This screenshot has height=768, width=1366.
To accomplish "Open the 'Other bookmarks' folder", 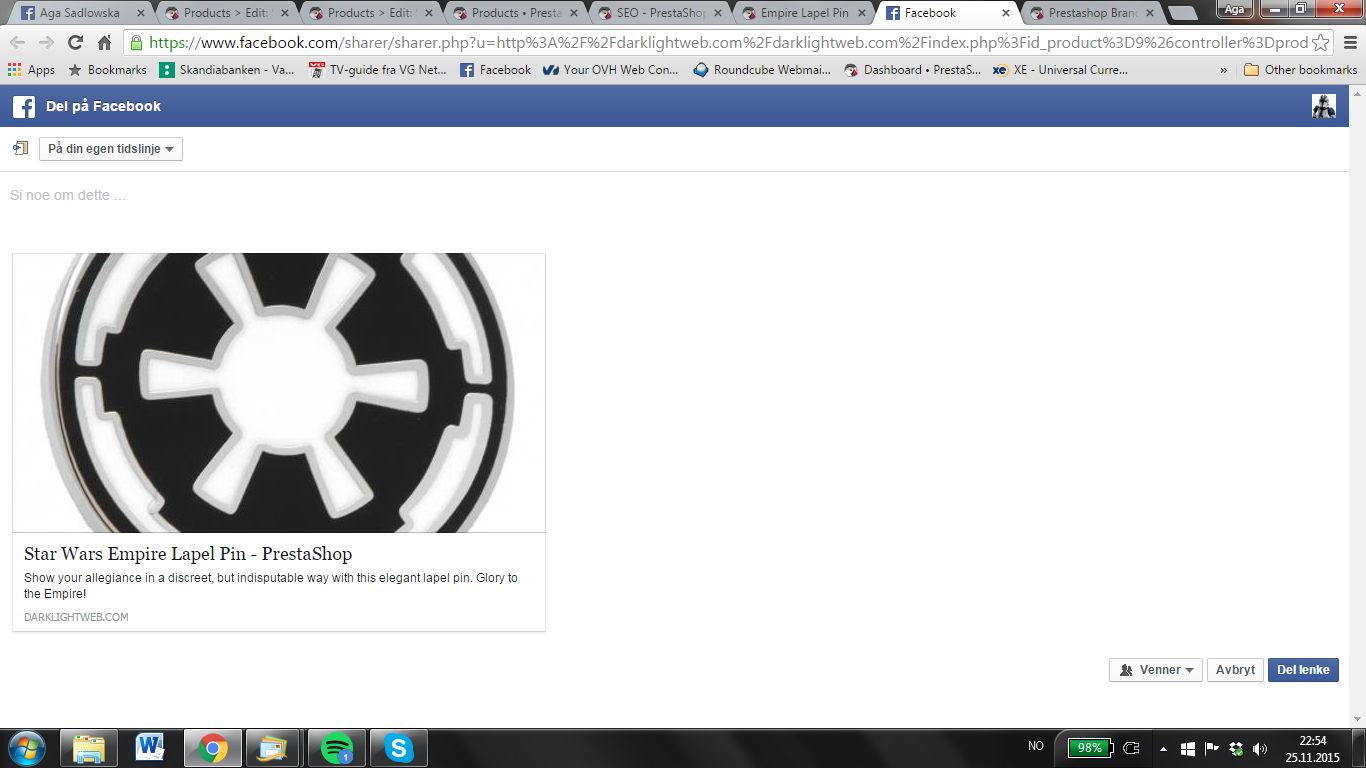I will tap(1300, 70).
